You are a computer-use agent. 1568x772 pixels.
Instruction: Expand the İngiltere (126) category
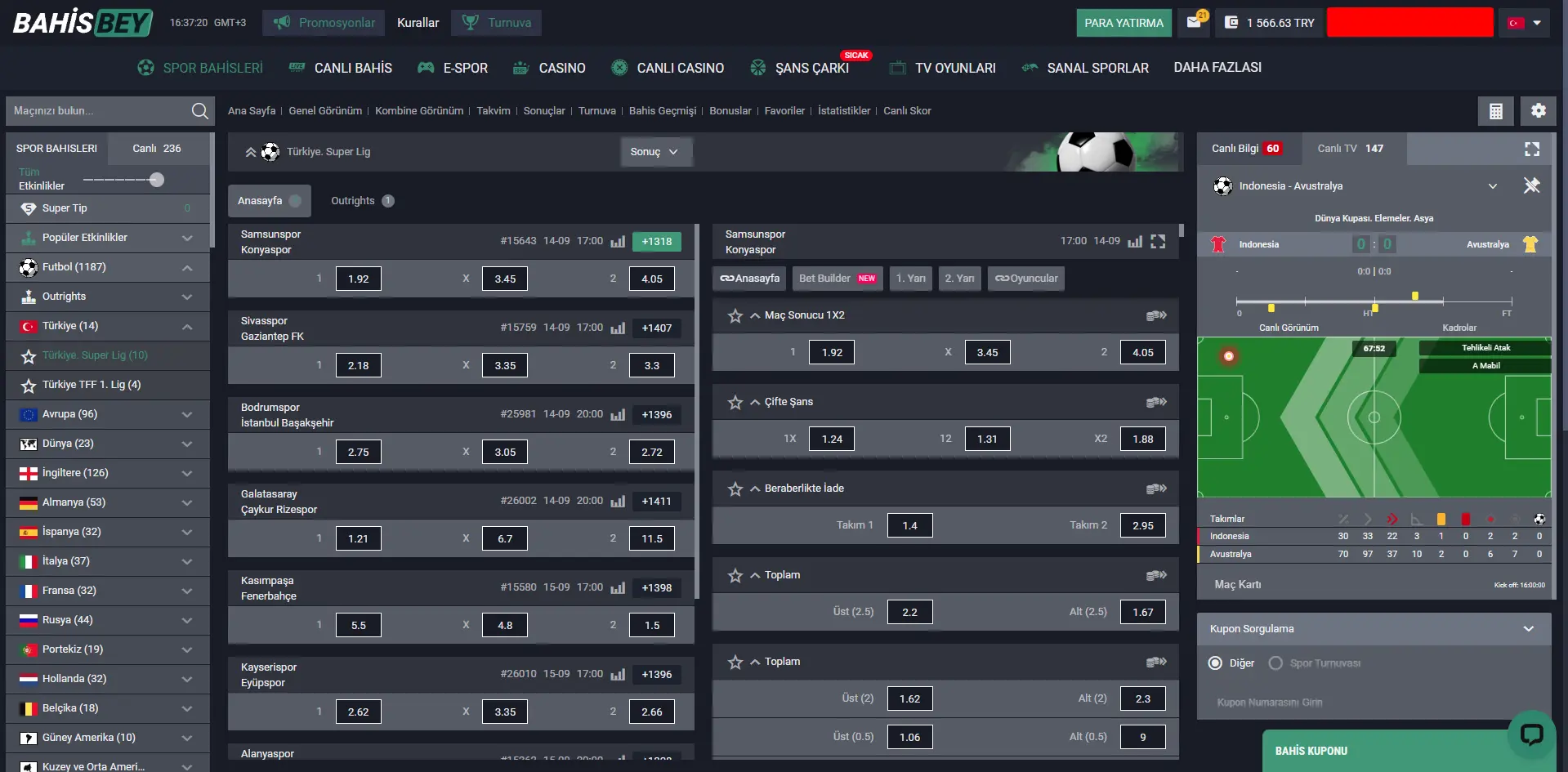coord(187,473)
